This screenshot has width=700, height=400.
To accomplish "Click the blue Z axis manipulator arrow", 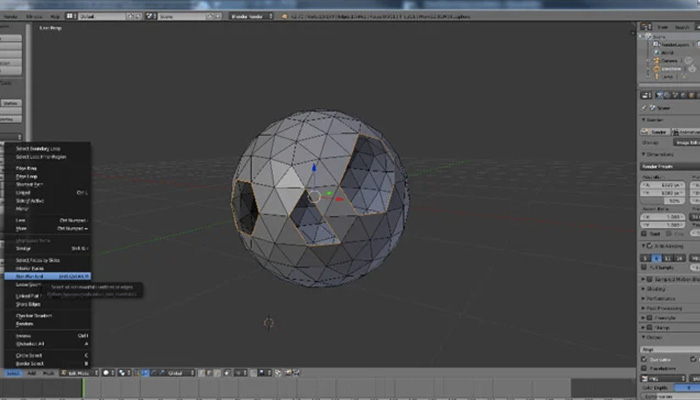I will coord(314,167).
